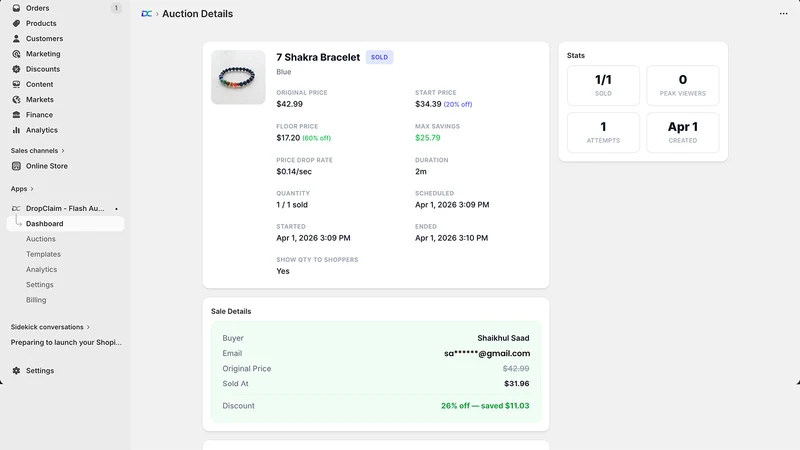Click the max savings $25.79 value
The width and height of the screenshot is (800, 450).
pos(428,138)
